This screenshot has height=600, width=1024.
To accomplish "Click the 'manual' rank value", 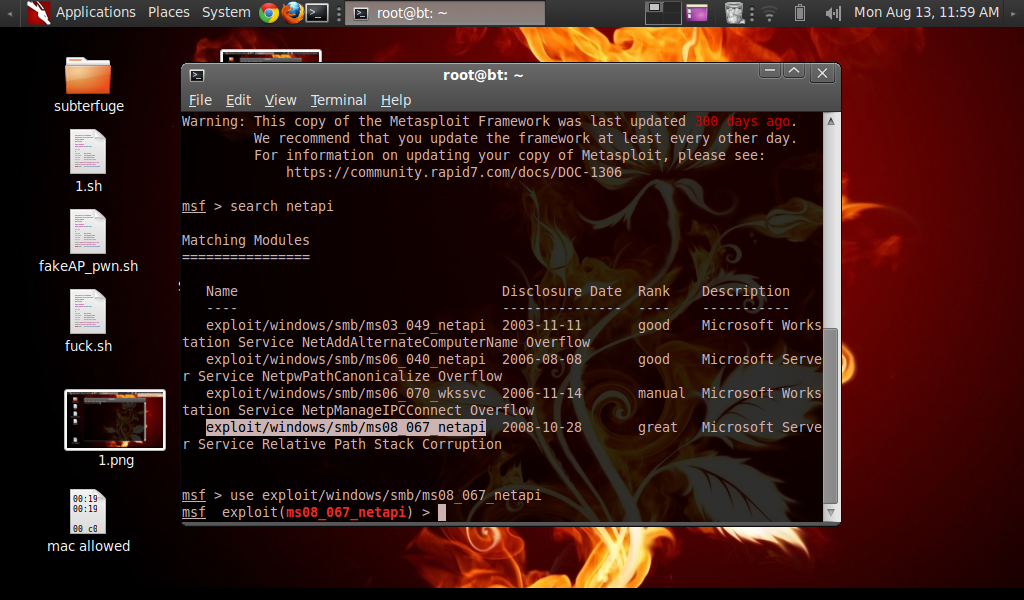I will click(662, 393).
